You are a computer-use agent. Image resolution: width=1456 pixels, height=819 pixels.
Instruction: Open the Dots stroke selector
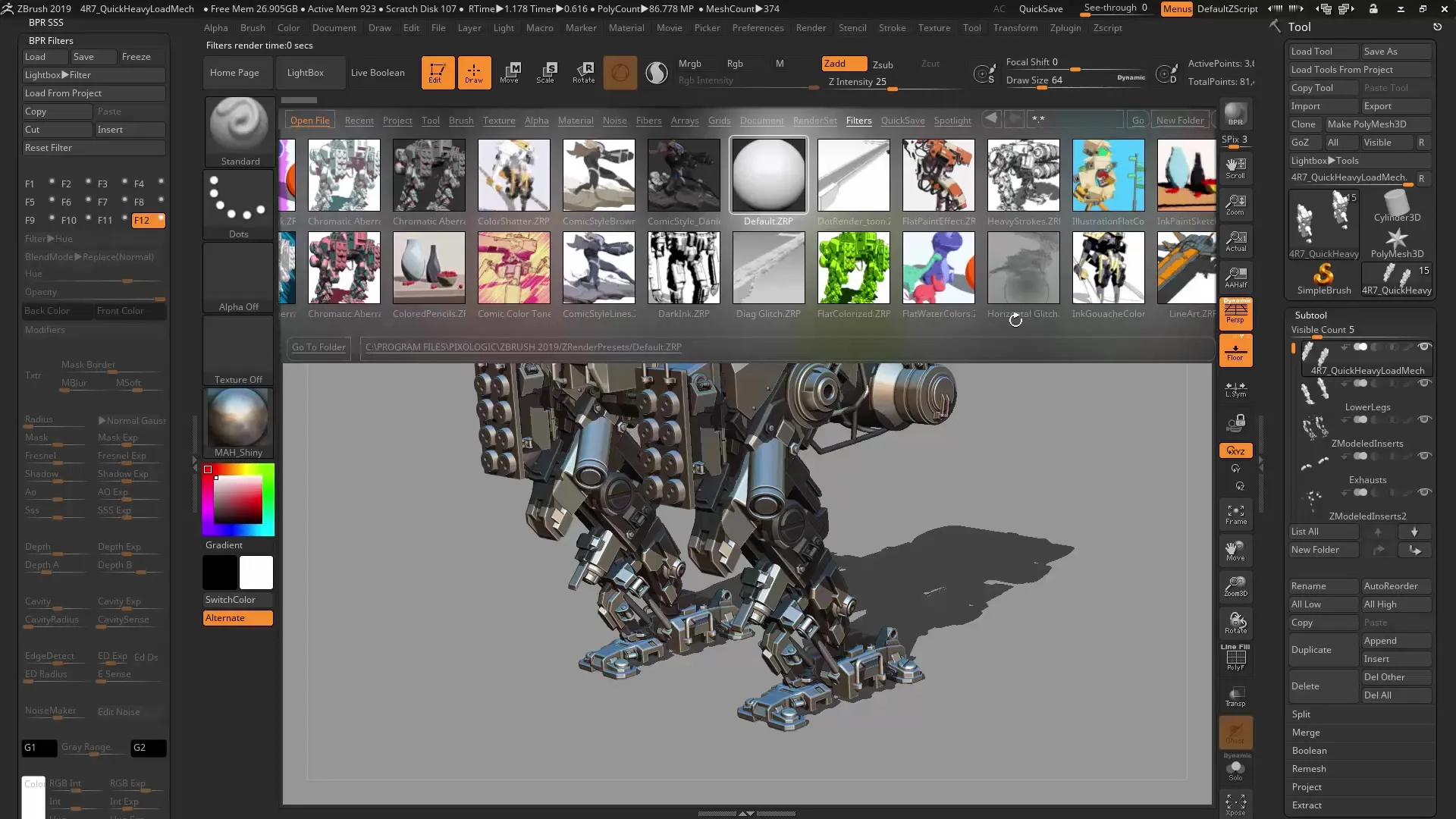click(x=239, y=204)
